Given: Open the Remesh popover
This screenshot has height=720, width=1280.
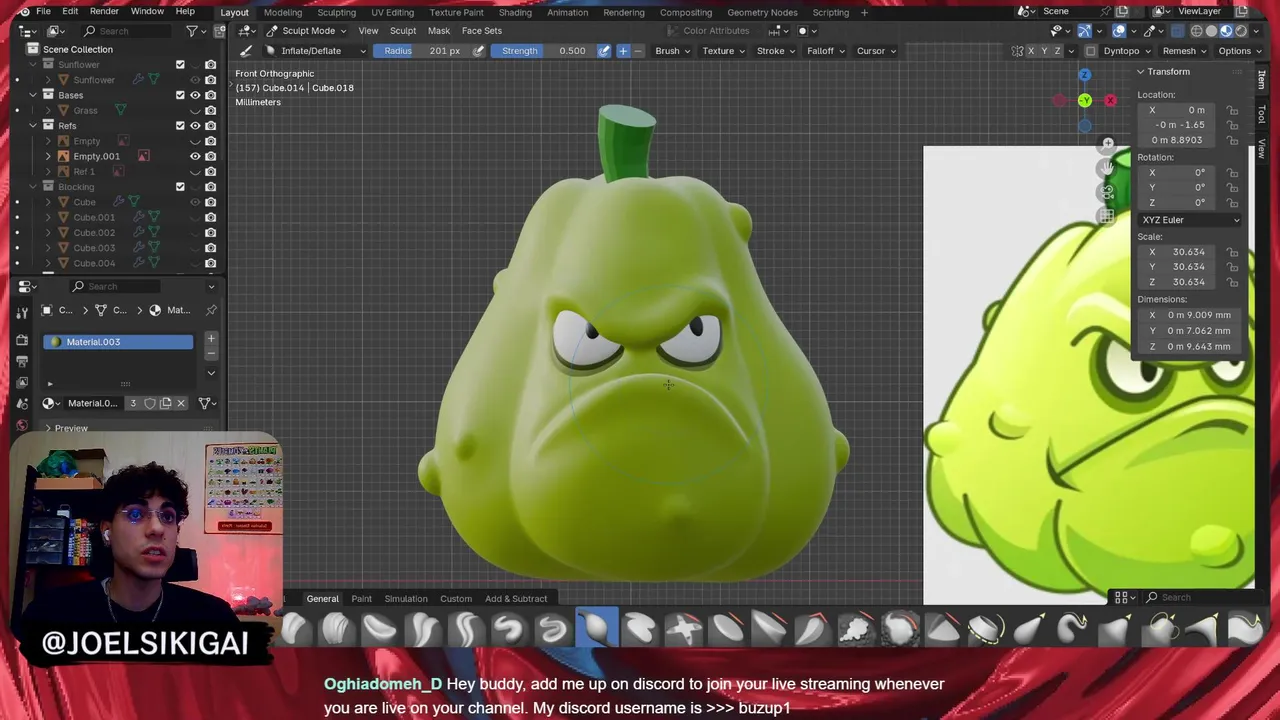Looking at the screenshot, I should (1183, 51).
